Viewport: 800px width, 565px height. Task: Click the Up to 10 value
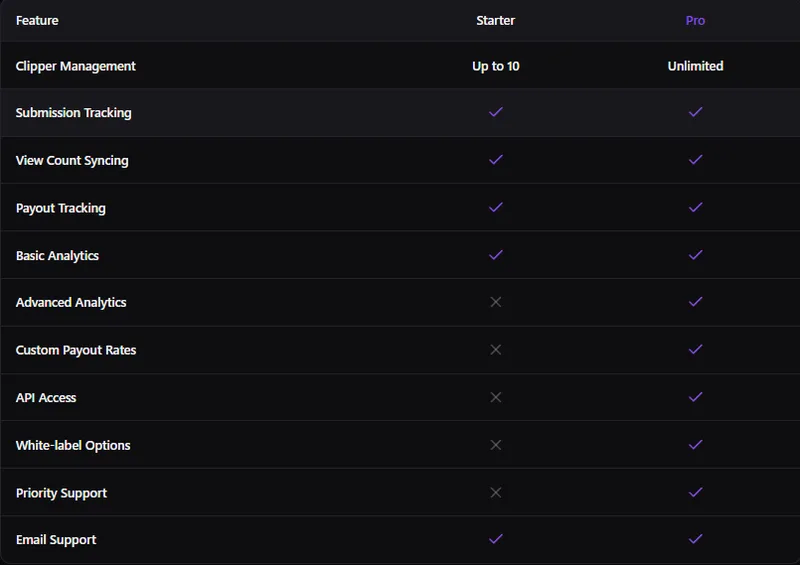[495, 66]
